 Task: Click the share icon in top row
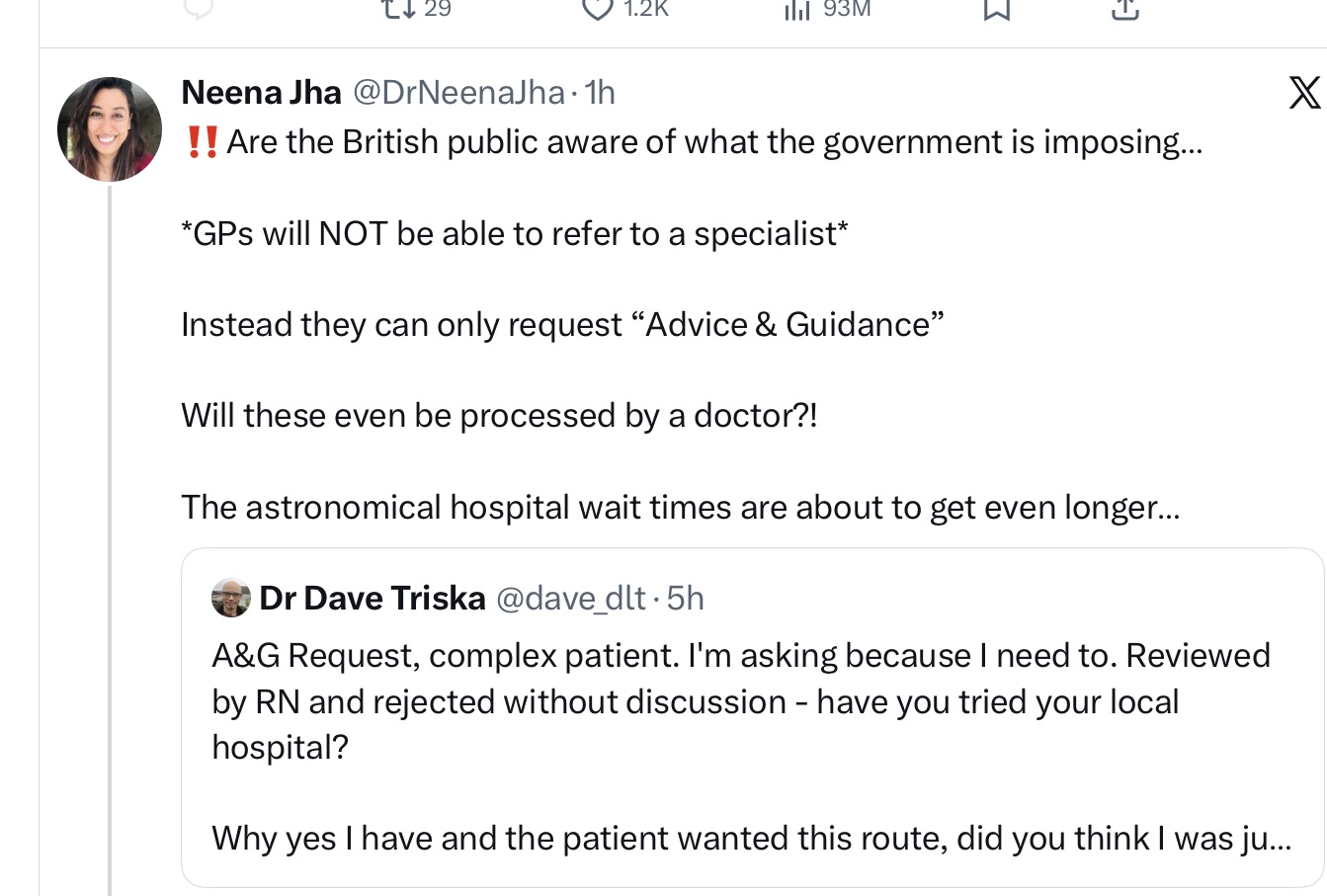(x=1125, y=9)
